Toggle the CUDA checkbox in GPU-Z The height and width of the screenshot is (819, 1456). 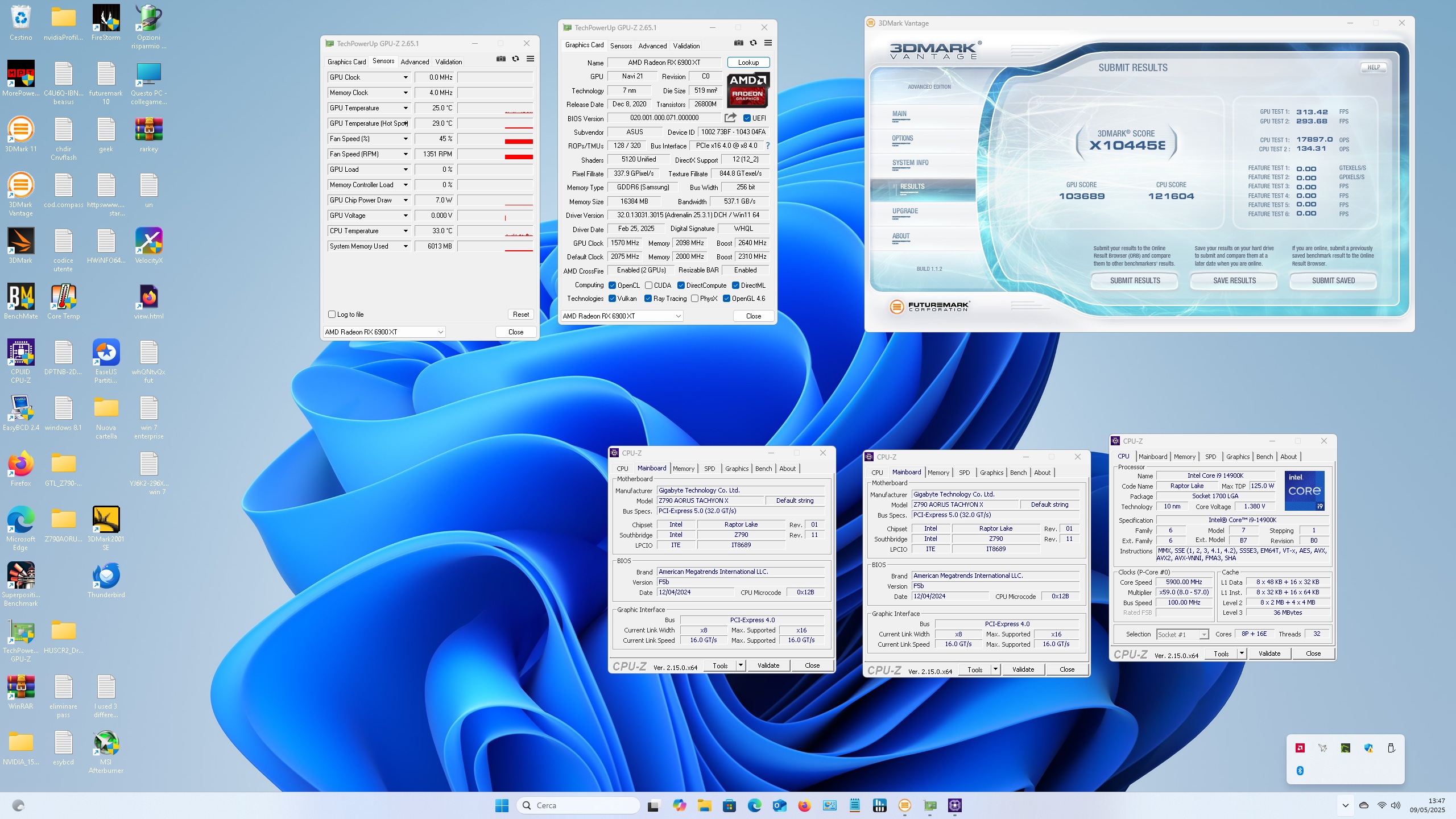point(648,286)
